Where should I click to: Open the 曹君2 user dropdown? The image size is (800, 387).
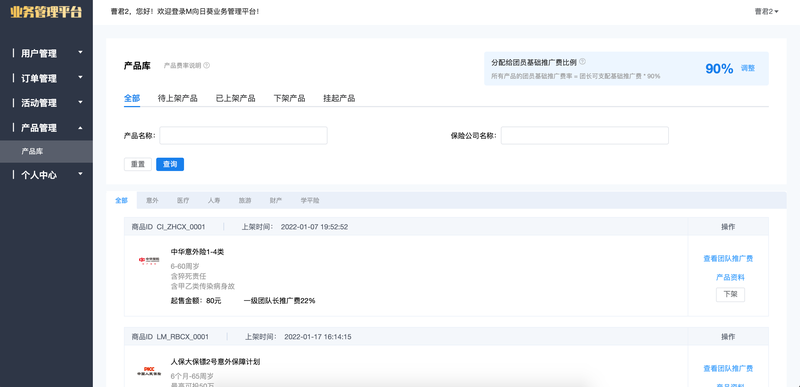pyautogui.click(x=766, y=11)
